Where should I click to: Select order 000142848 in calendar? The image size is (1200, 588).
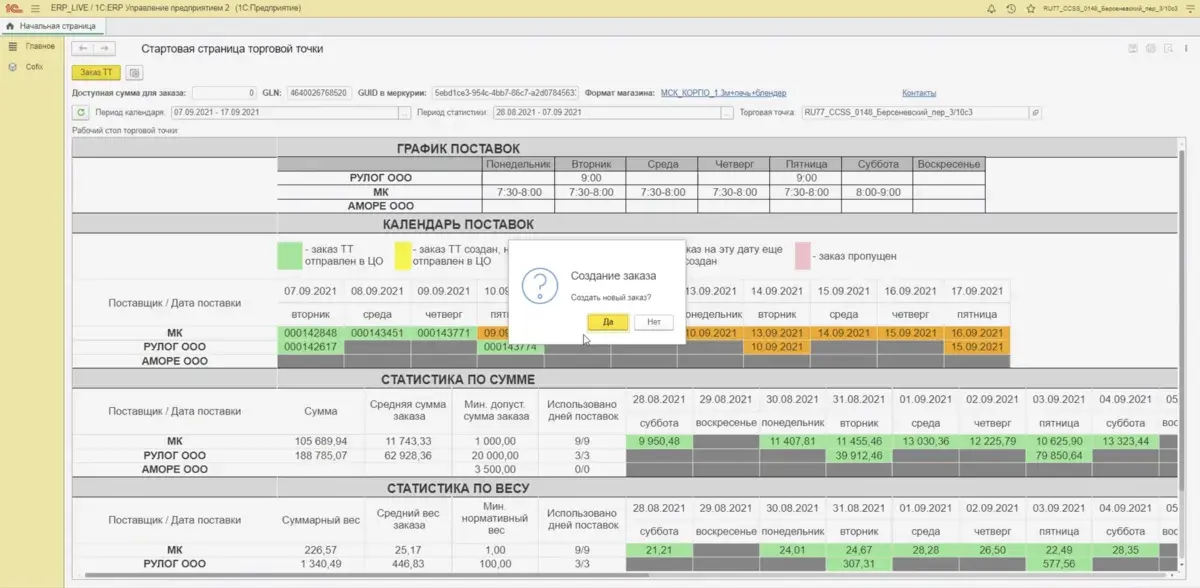tap(310, 333)
